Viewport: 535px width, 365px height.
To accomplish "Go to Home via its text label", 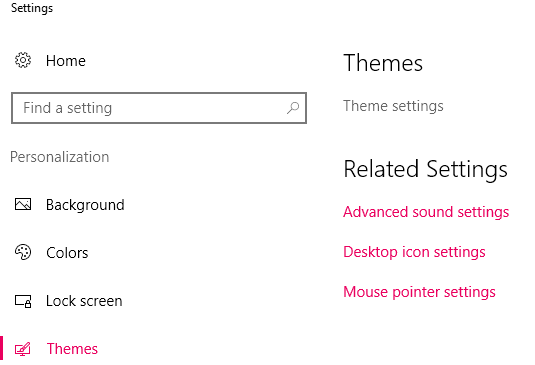I will (66, 61).
